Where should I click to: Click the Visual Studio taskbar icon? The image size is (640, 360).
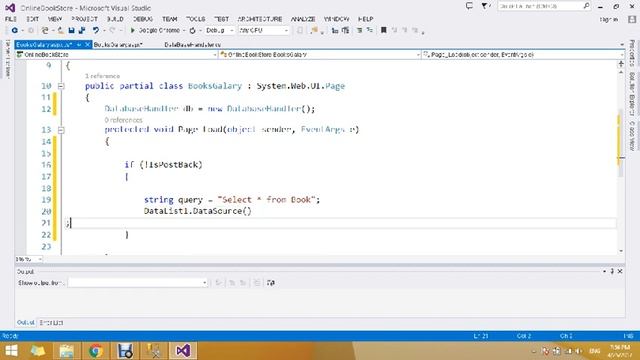tap(183, 351)
